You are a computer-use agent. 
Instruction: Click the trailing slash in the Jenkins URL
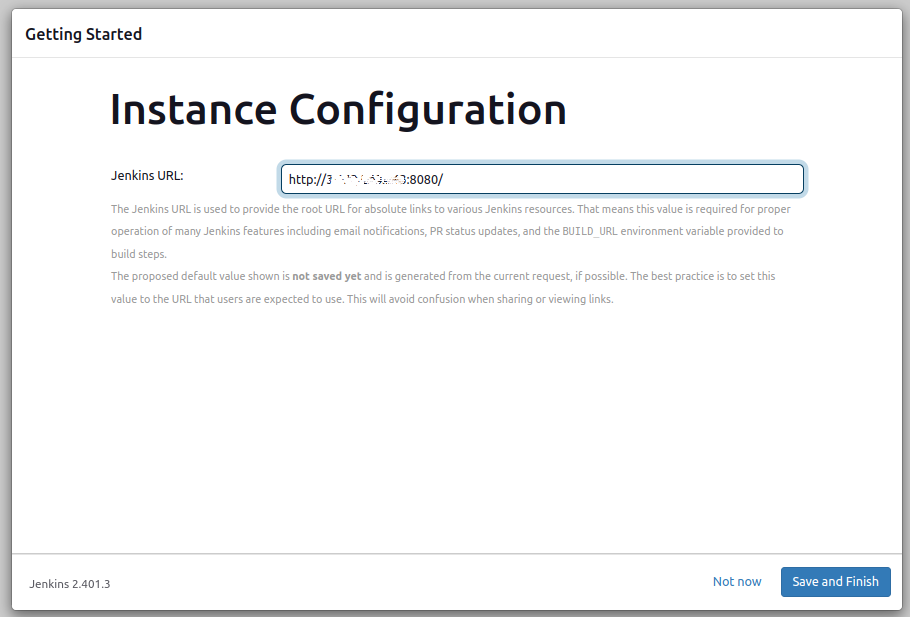point(444,178)
